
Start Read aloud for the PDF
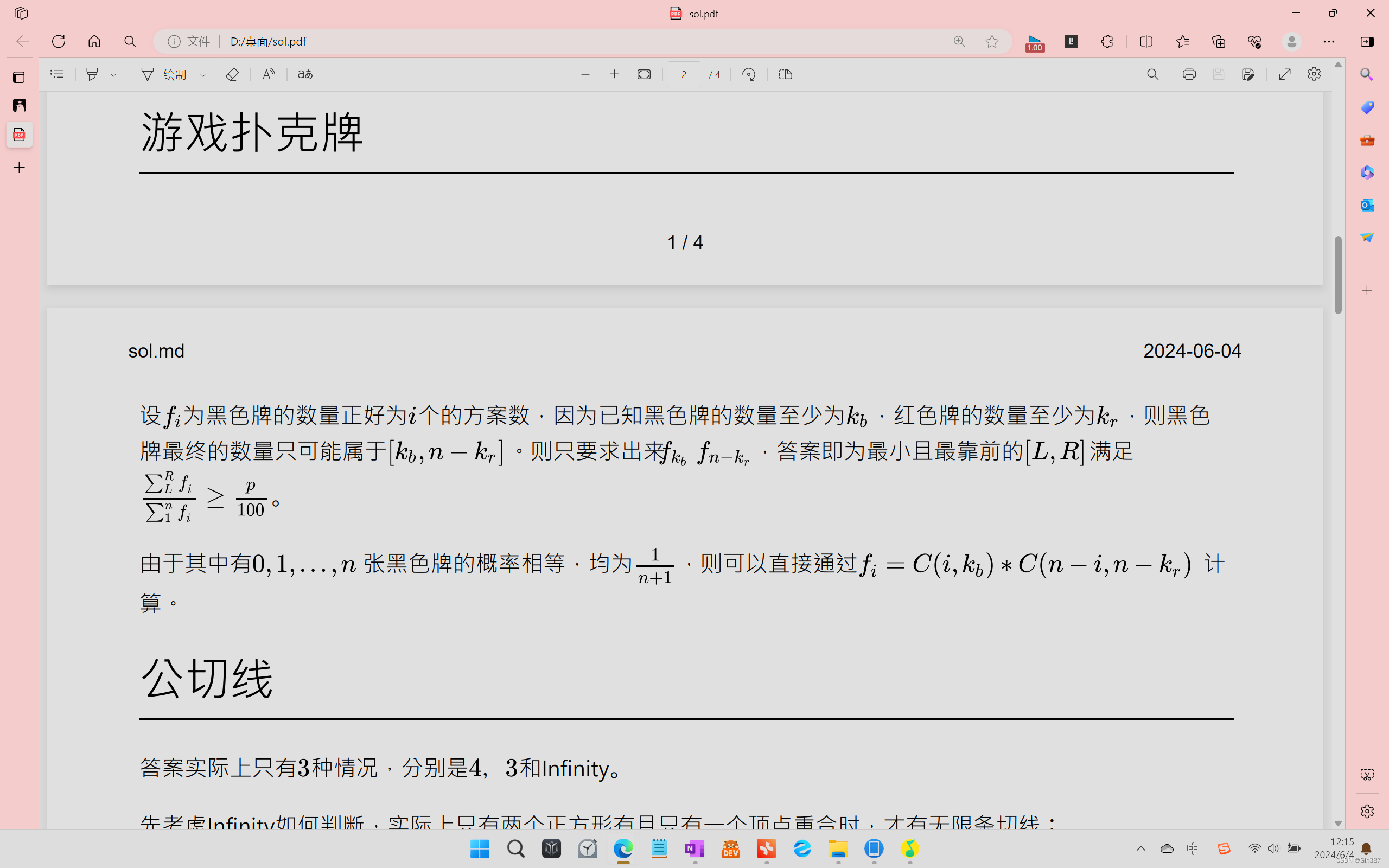[x=267, y=74]
